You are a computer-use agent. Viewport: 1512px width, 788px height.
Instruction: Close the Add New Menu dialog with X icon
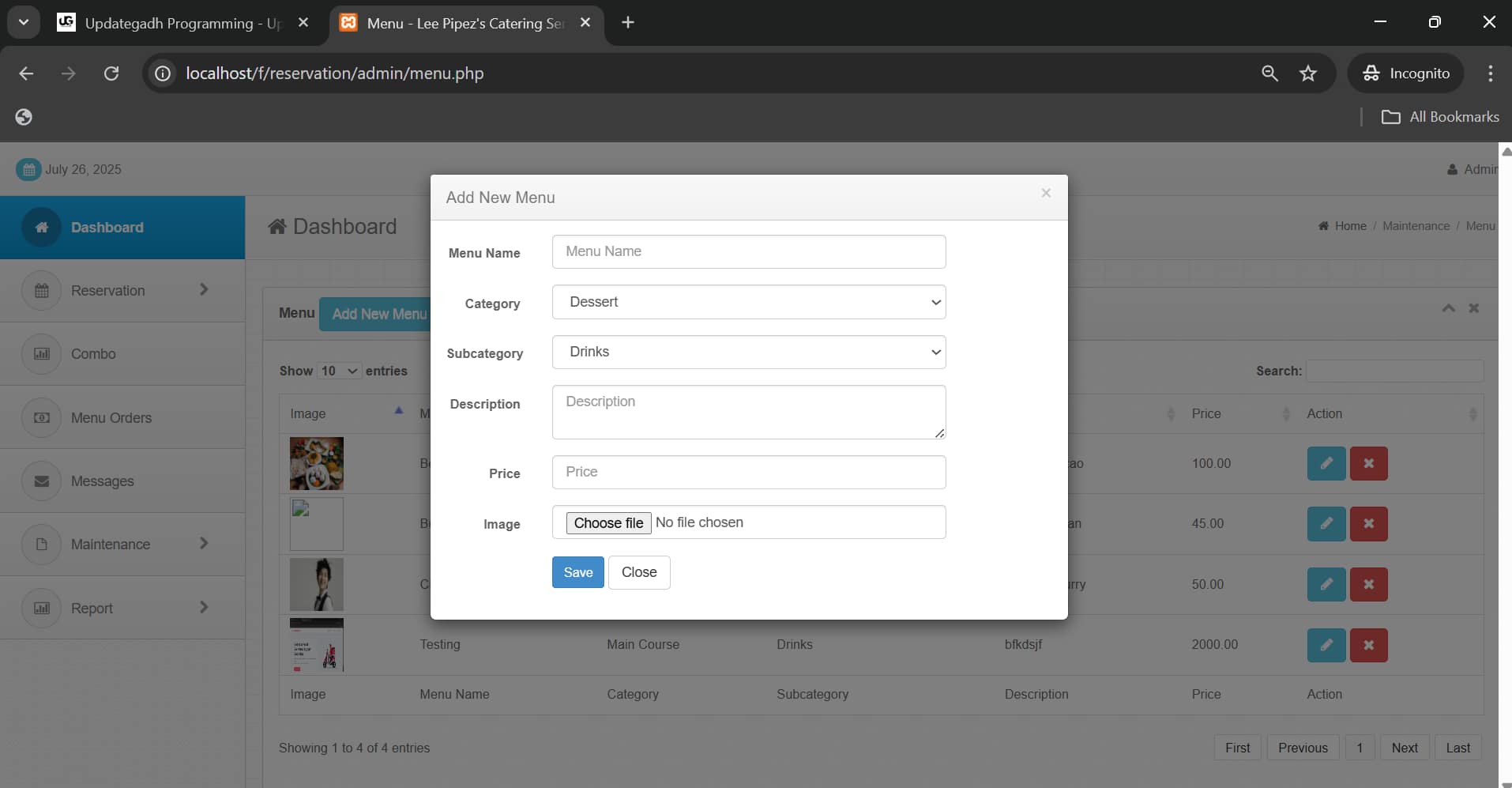[x=1045, y=193]
